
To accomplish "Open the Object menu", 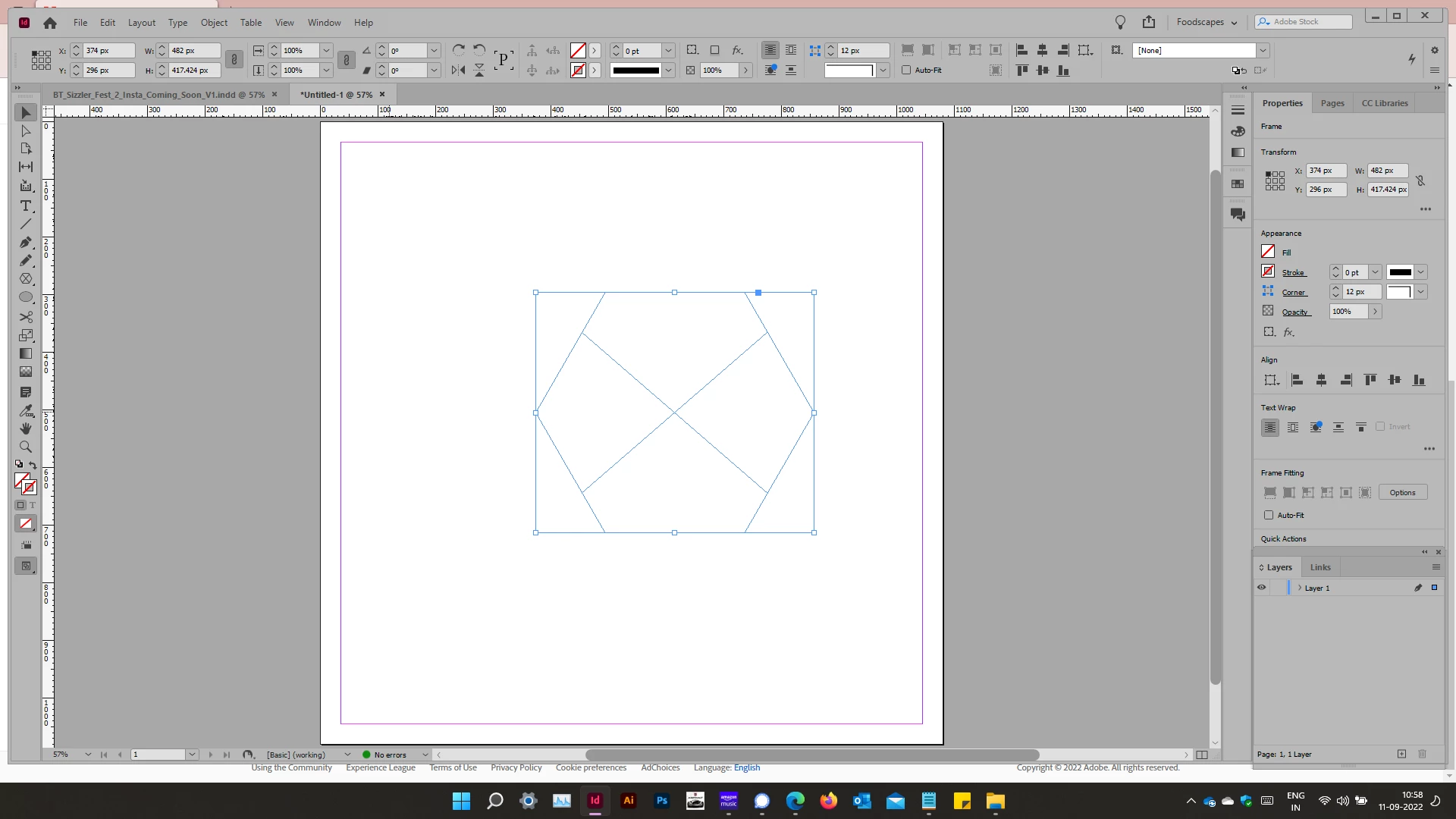I will [214, 23].
